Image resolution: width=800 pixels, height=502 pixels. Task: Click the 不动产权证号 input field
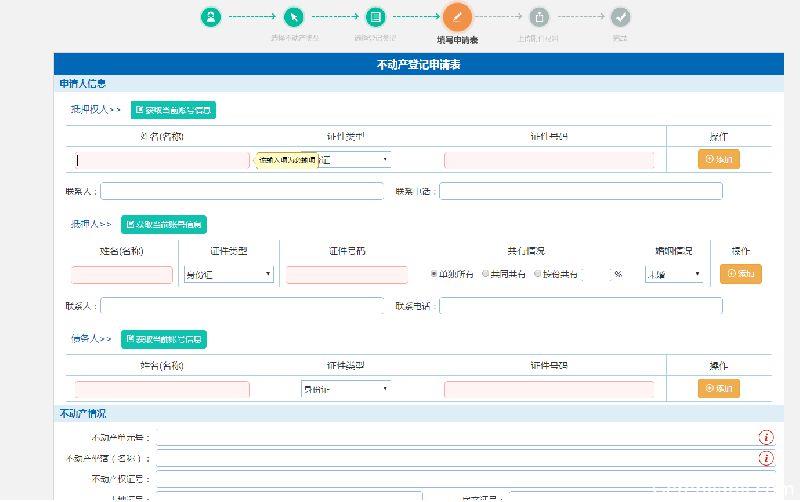pyautogui.click(x=466, y=479)
